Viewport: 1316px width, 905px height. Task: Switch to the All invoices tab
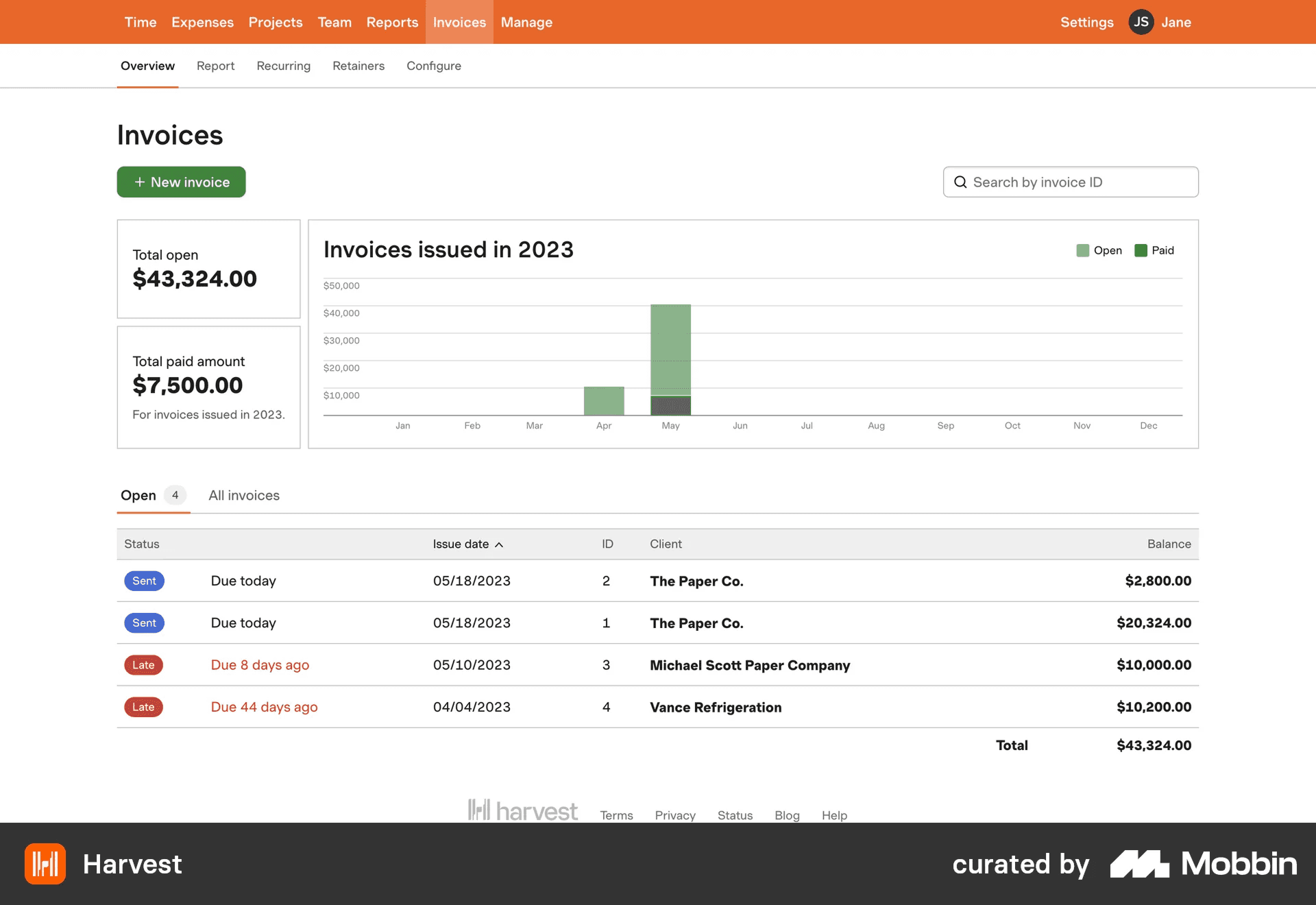pyautogui.click(x=244, y=495)
